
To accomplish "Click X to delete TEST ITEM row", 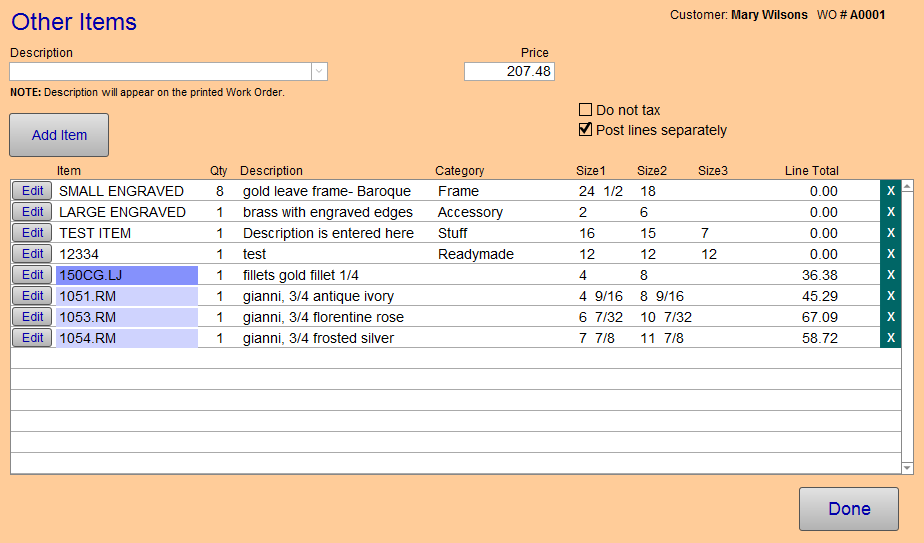I will point(890,233).
